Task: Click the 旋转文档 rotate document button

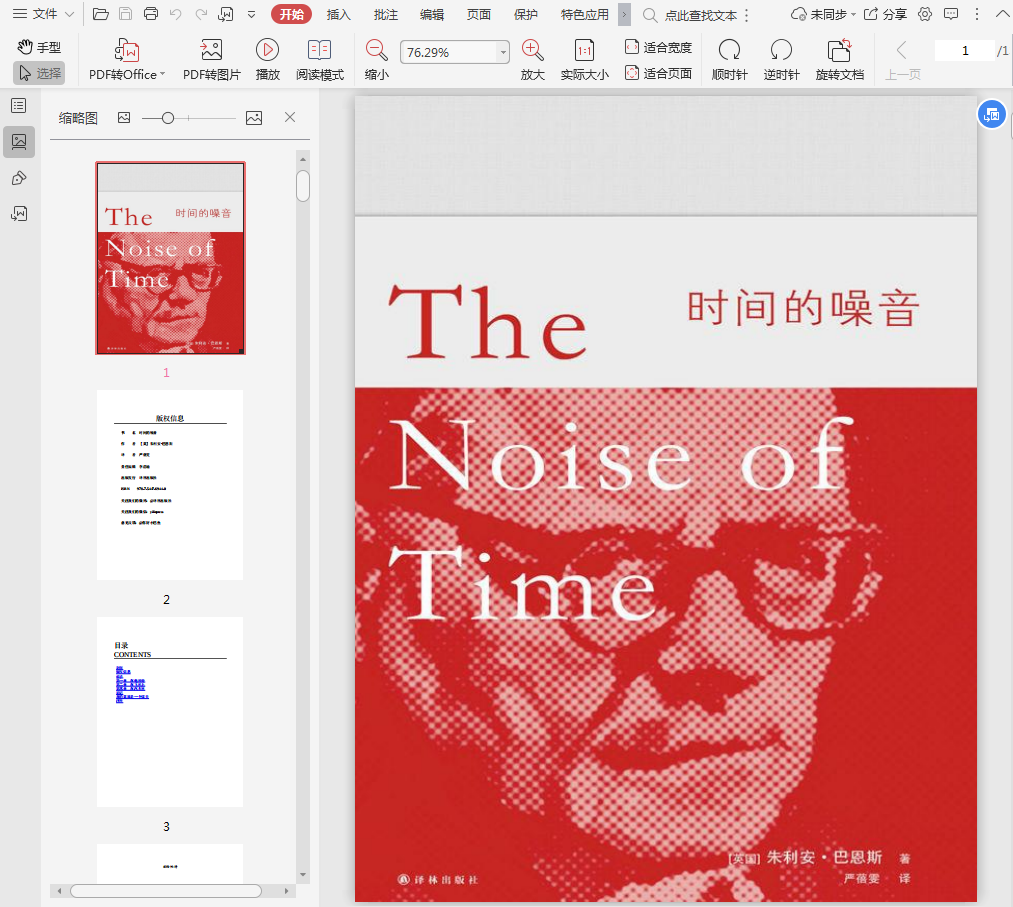Action: click(x=839, y=59)
